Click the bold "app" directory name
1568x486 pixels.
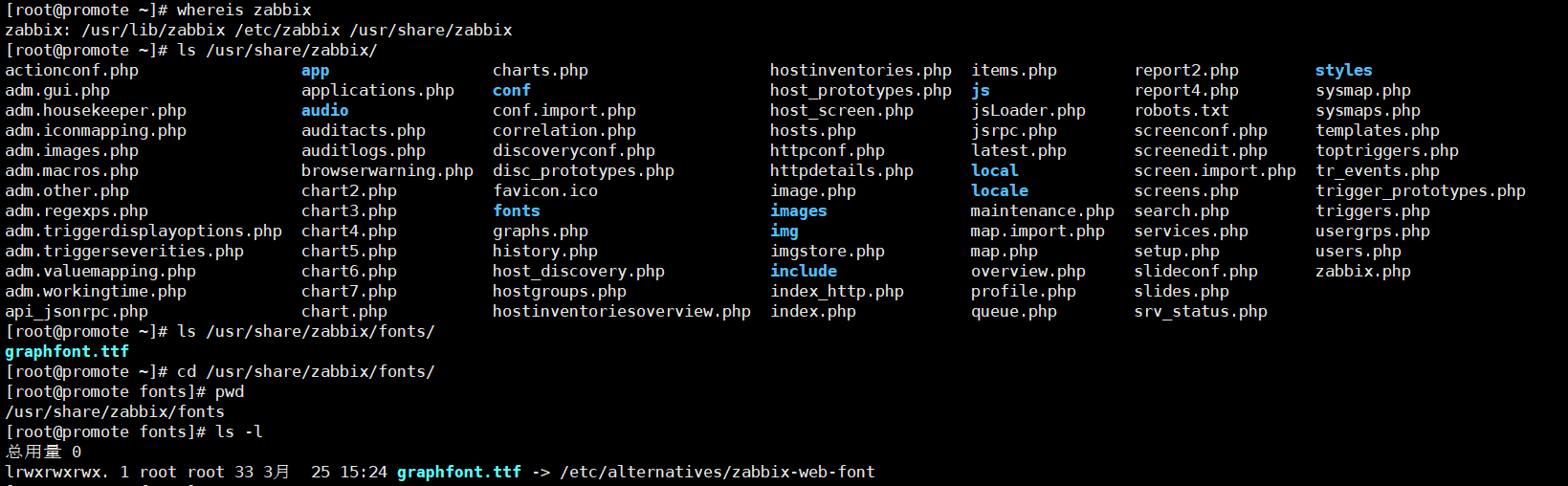[315, 71]
